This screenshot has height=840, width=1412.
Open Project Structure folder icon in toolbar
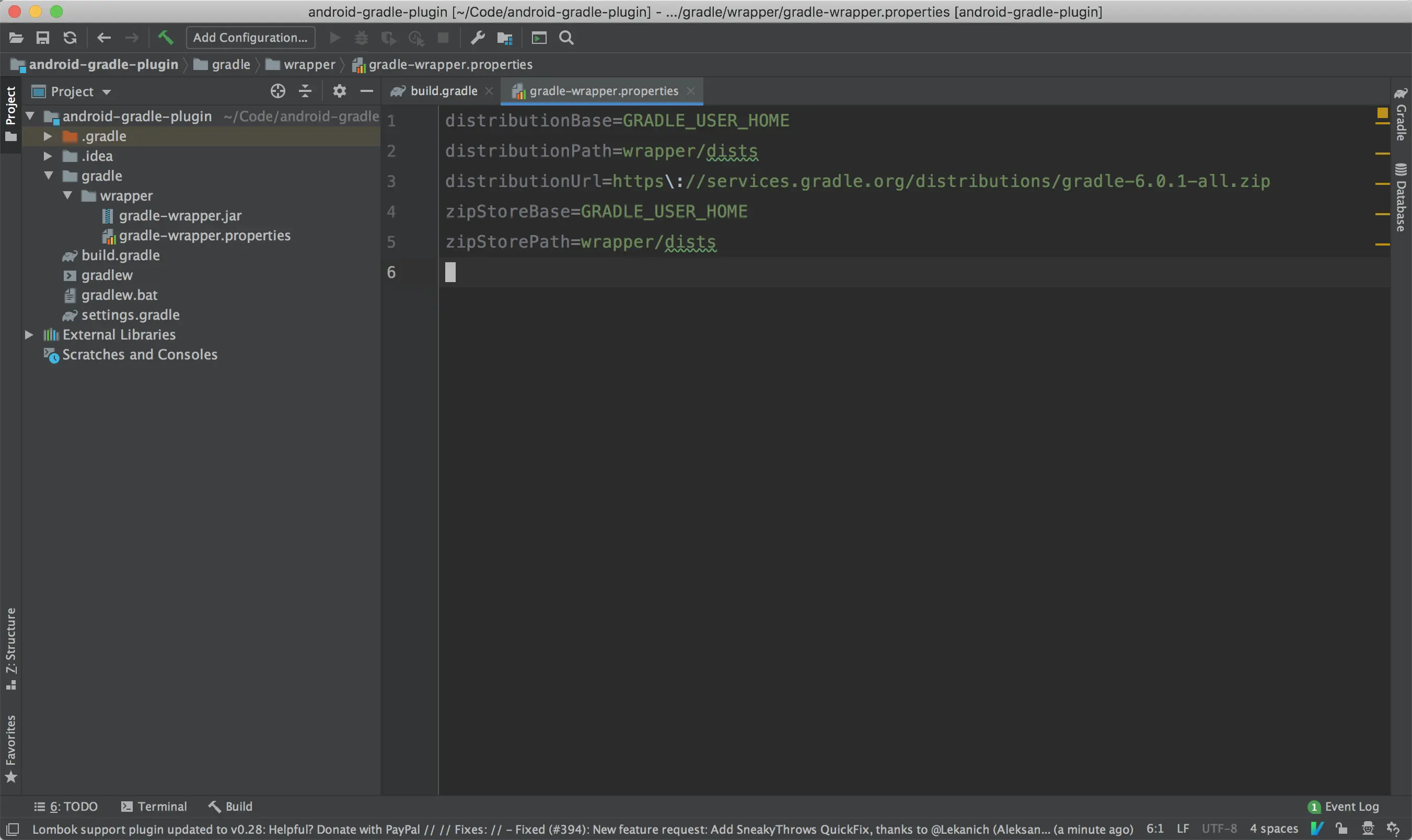point(504,38)
